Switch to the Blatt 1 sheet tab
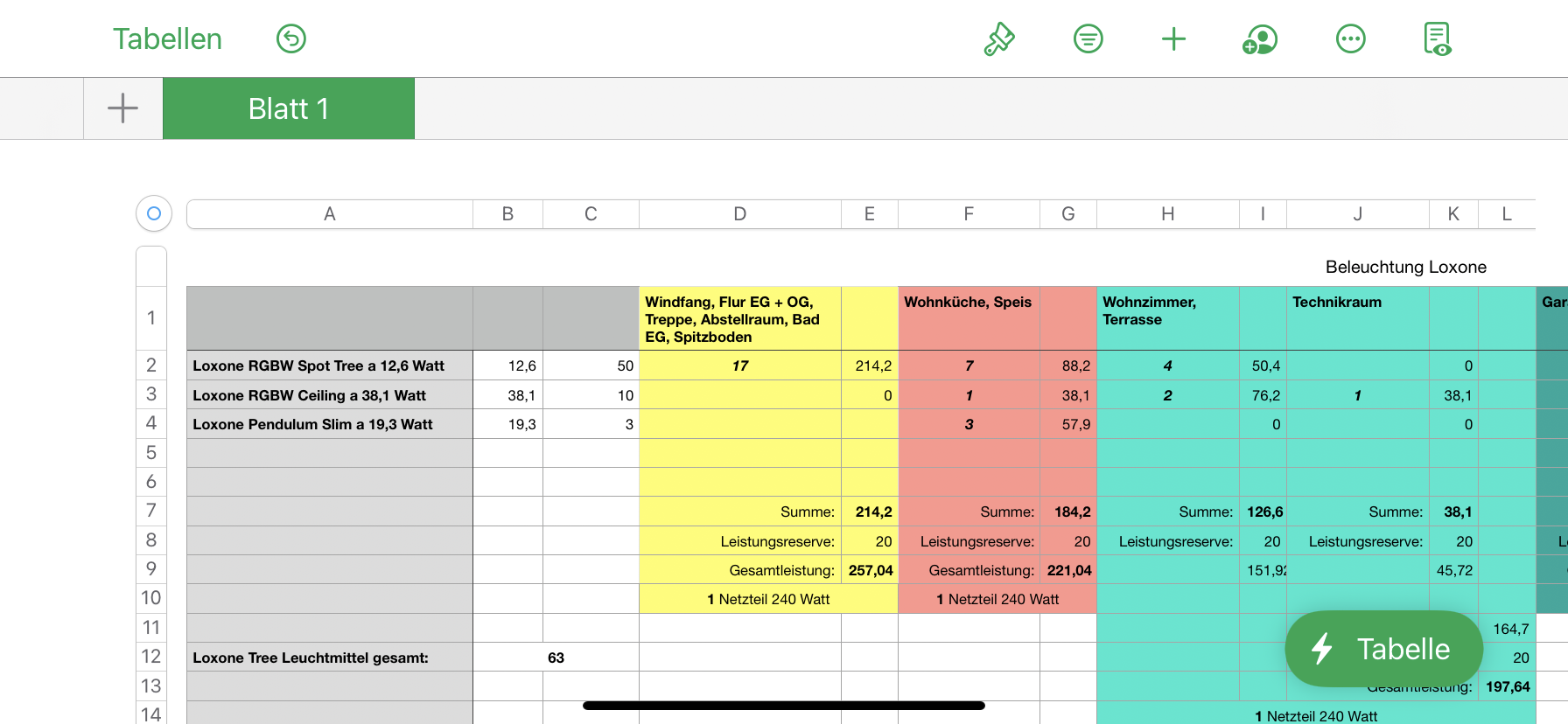 [x=289, y=108]
